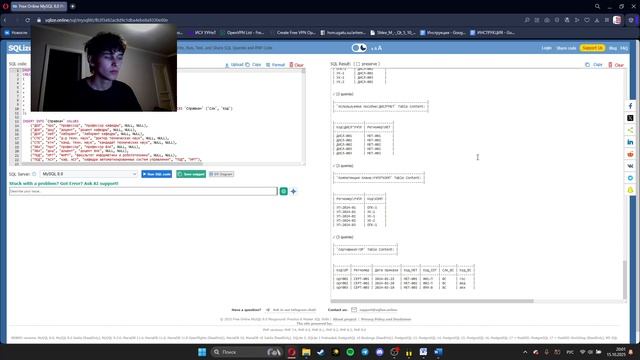Click the heart bookmark icon in toolbar
The height and width of the screenshot is (360, 640).
tap(587, 20)
